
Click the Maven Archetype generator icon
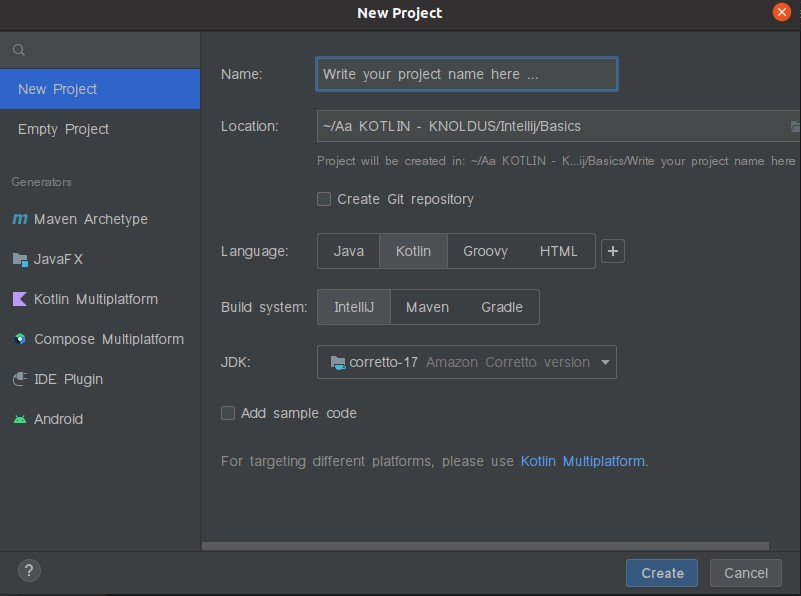coord(20,219)
